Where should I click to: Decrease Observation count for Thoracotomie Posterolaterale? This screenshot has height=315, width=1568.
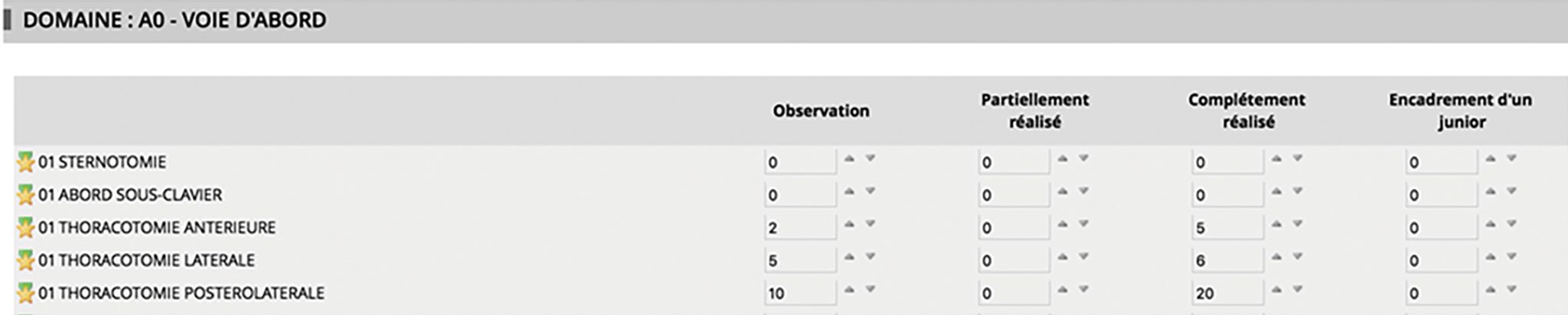(870, 290)
